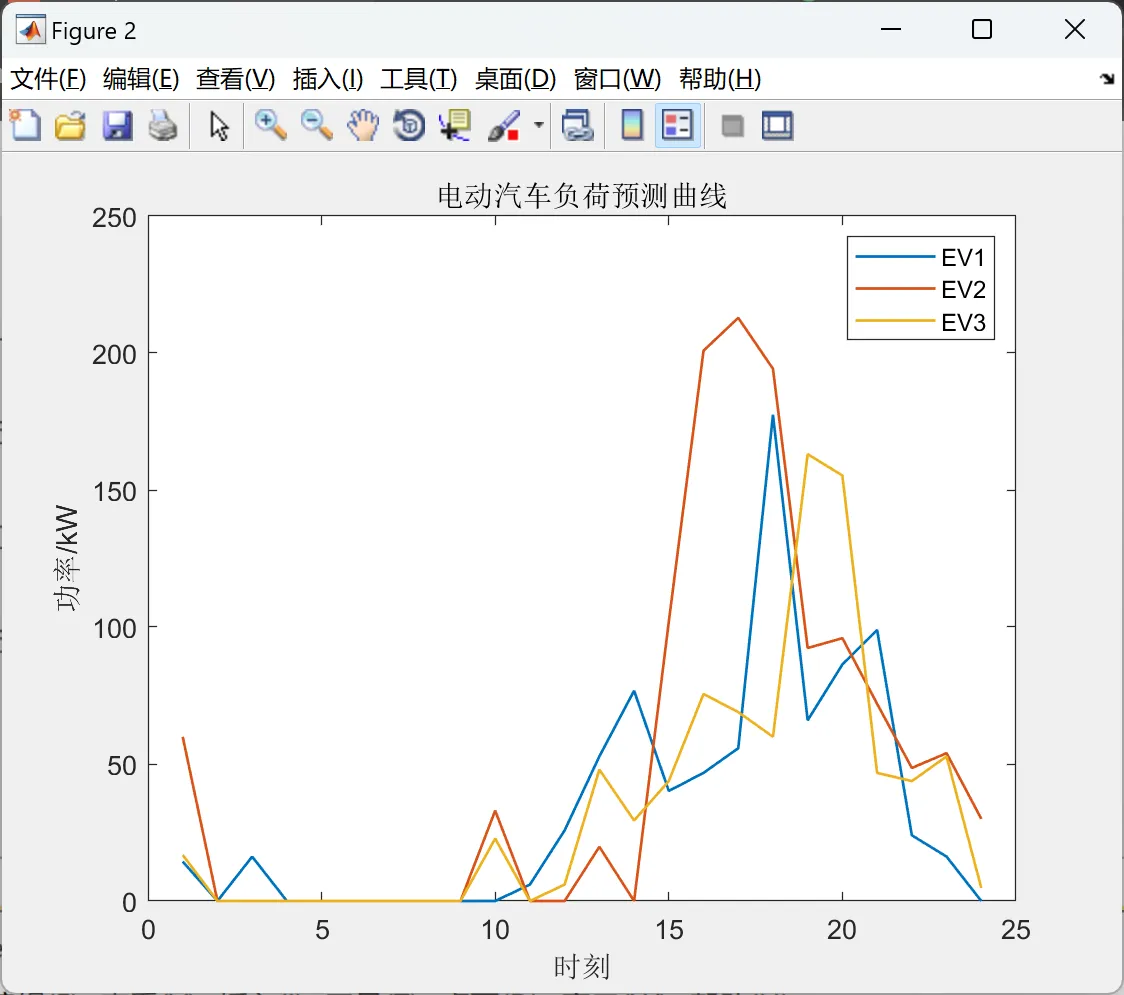Image resolution: width=1124 pixels, height=995 pixels.
Task: Click the EV1 curve peak near 177
Action: tap(773, 416)
